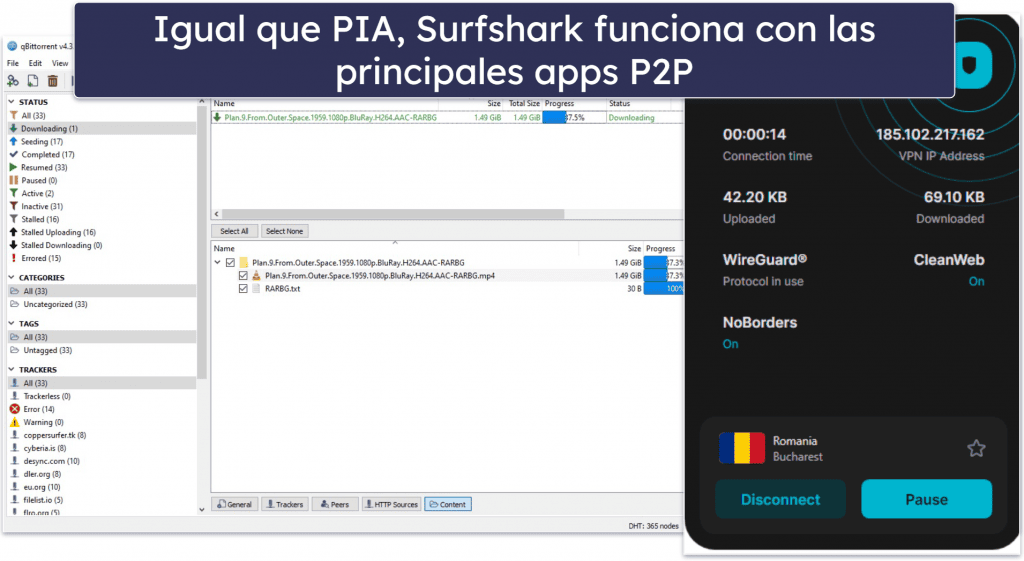
Task: Select dler.org (8) tracker
Action: [42, 474]
